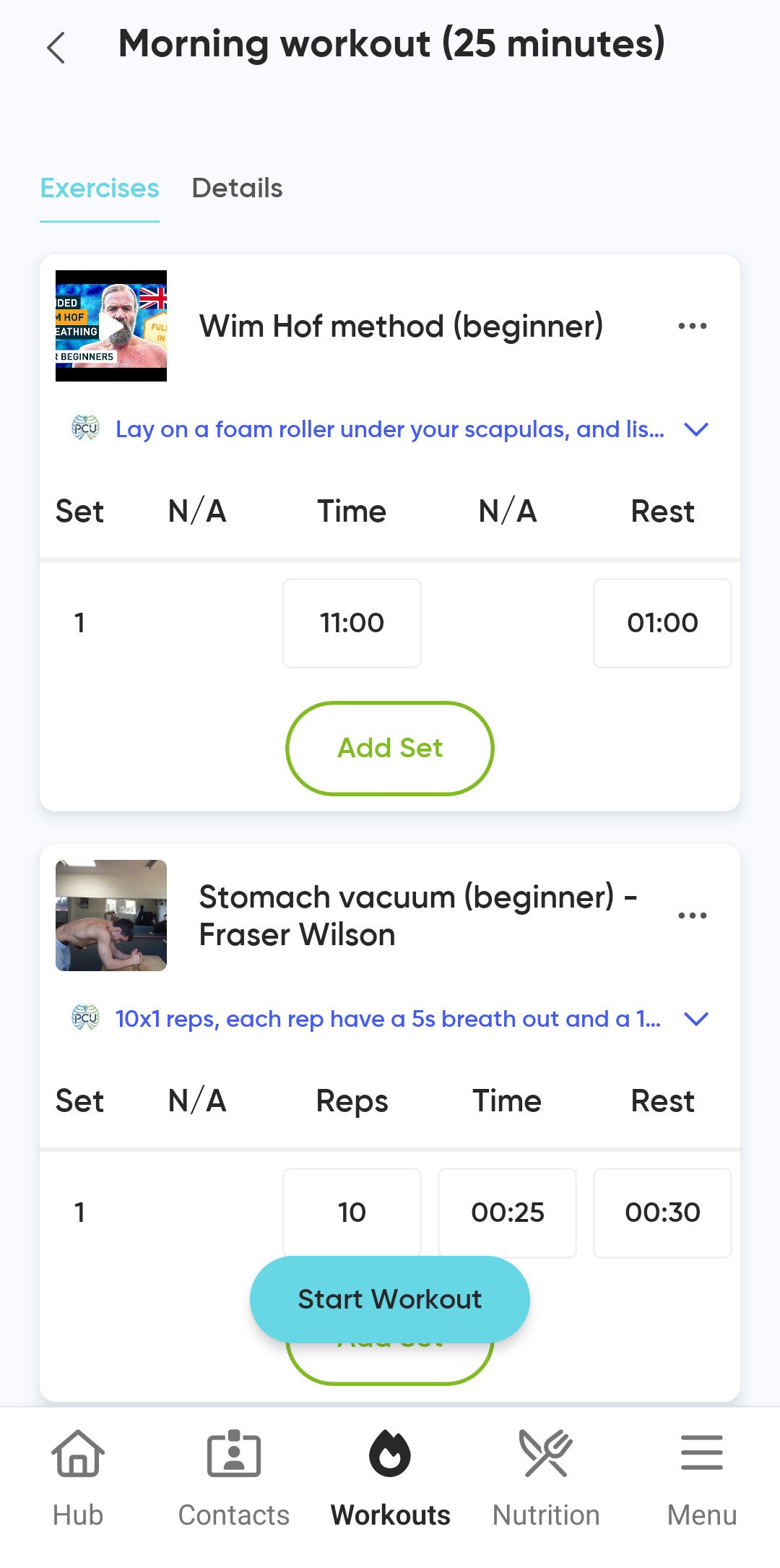Open three-dot options for Stomach vacuum
Screen dimensions: 780x1568
click(692, 916)
